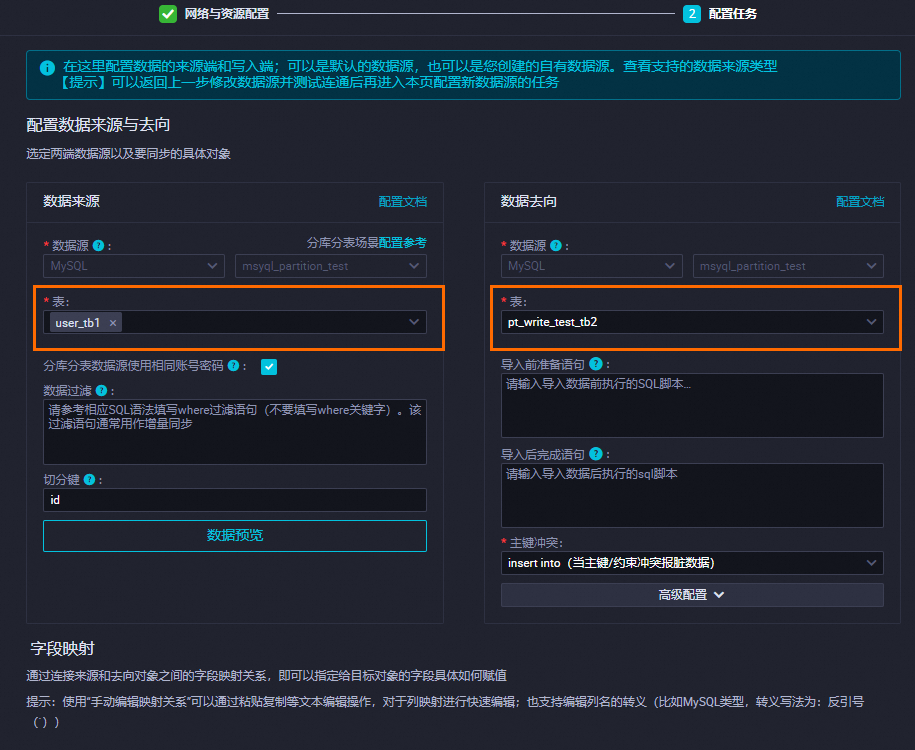Click the step 2 number badge
Image resolution: width=915 pixels, height=750 pixels.
(692, 13)
